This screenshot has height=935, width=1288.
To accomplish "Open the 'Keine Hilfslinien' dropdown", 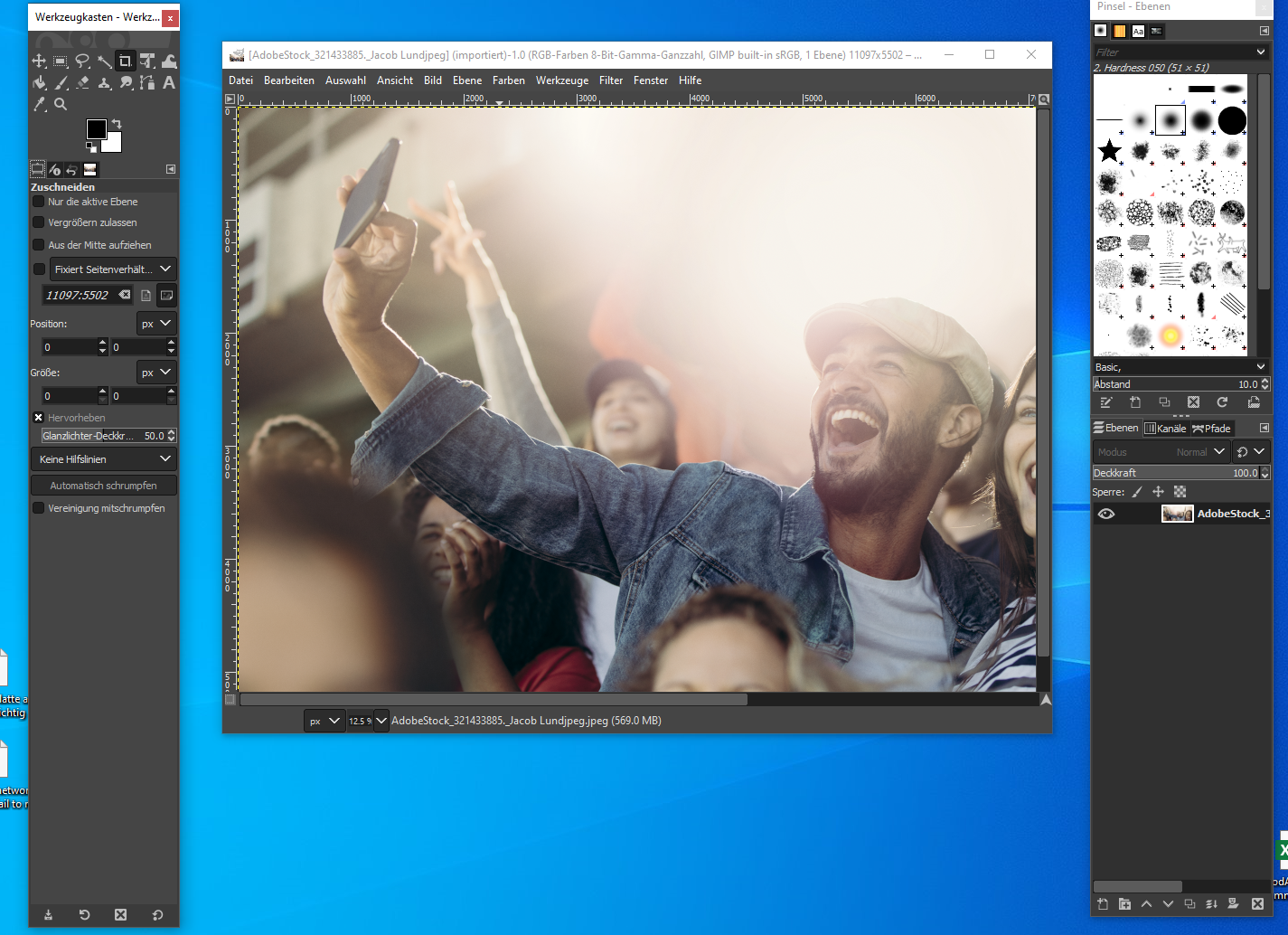I will tap(103, 459).
